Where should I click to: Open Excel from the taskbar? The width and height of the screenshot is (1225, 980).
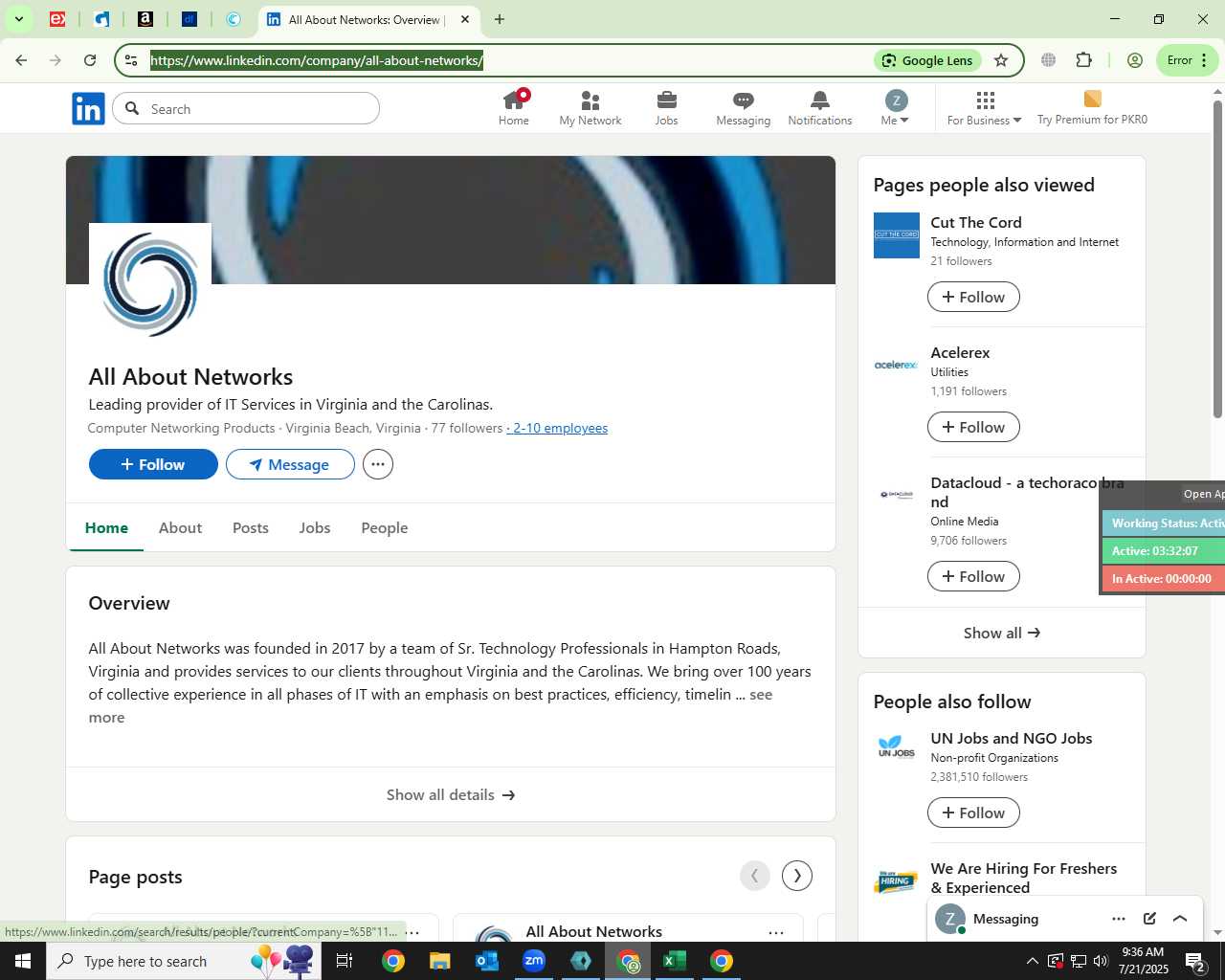pyautogui.click(x=675, y=961)
